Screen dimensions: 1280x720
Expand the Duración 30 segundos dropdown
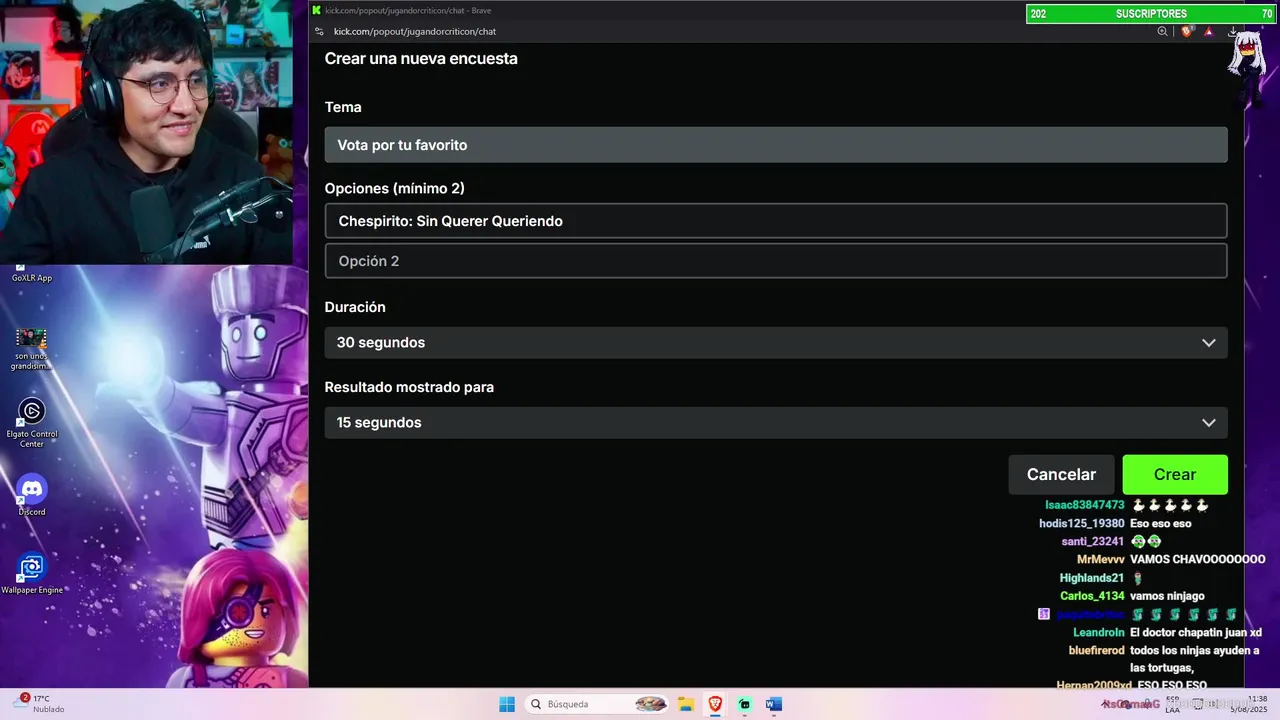[776, 342]
